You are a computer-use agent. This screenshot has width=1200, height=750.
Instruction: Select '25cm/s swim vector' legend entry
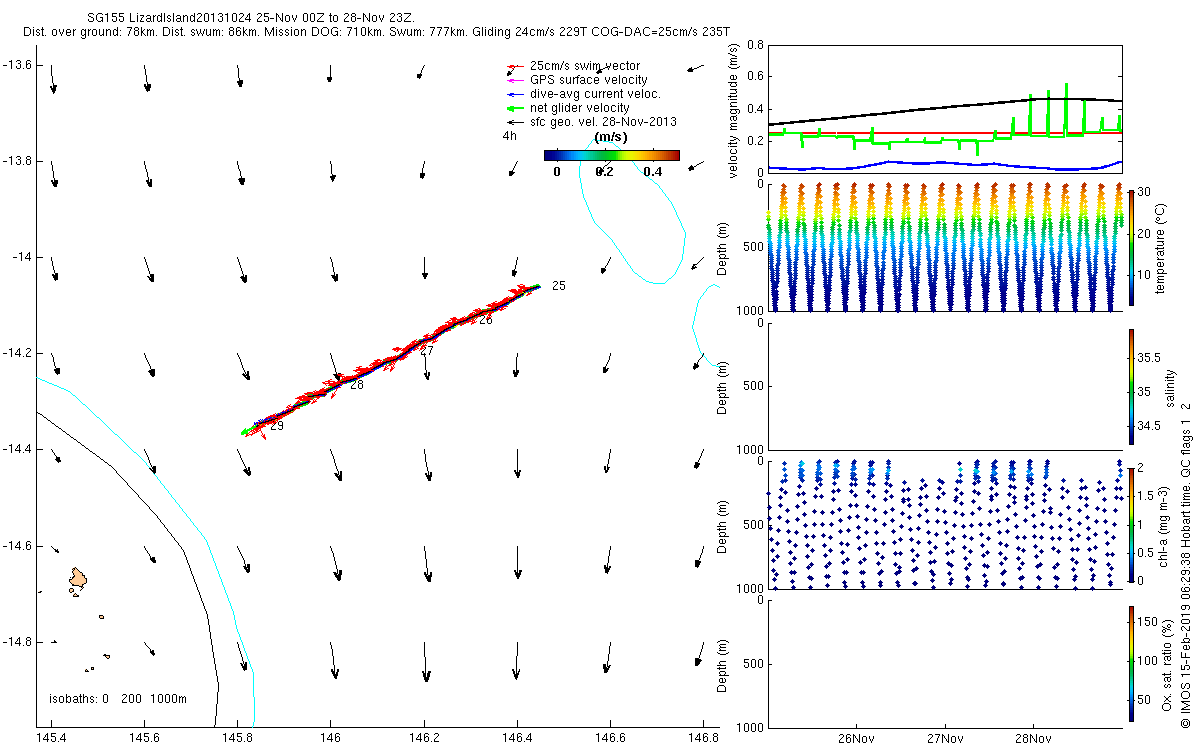585,66
